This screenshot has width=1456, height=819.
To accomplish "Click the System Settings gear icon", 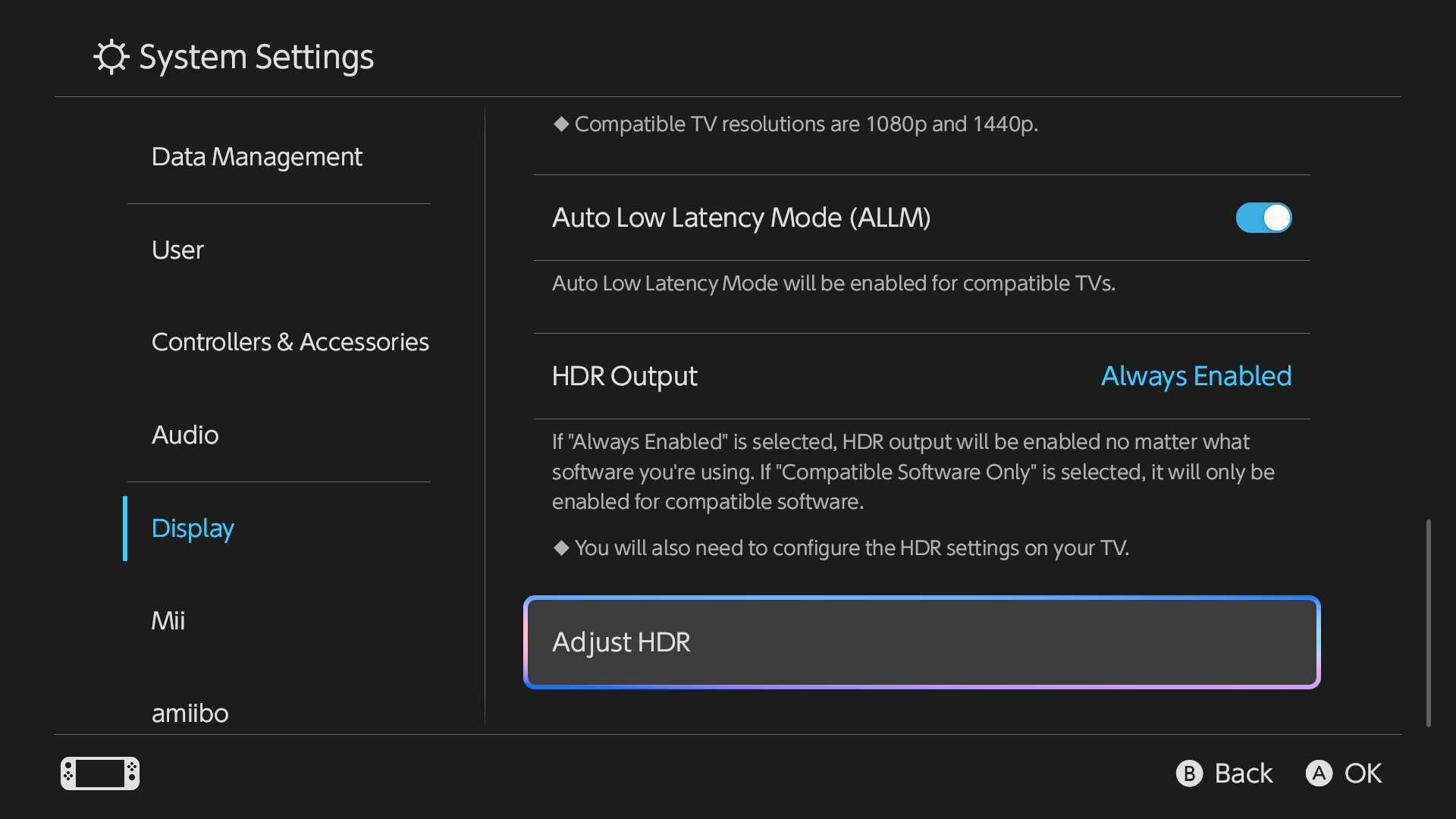I will (111, 57).
